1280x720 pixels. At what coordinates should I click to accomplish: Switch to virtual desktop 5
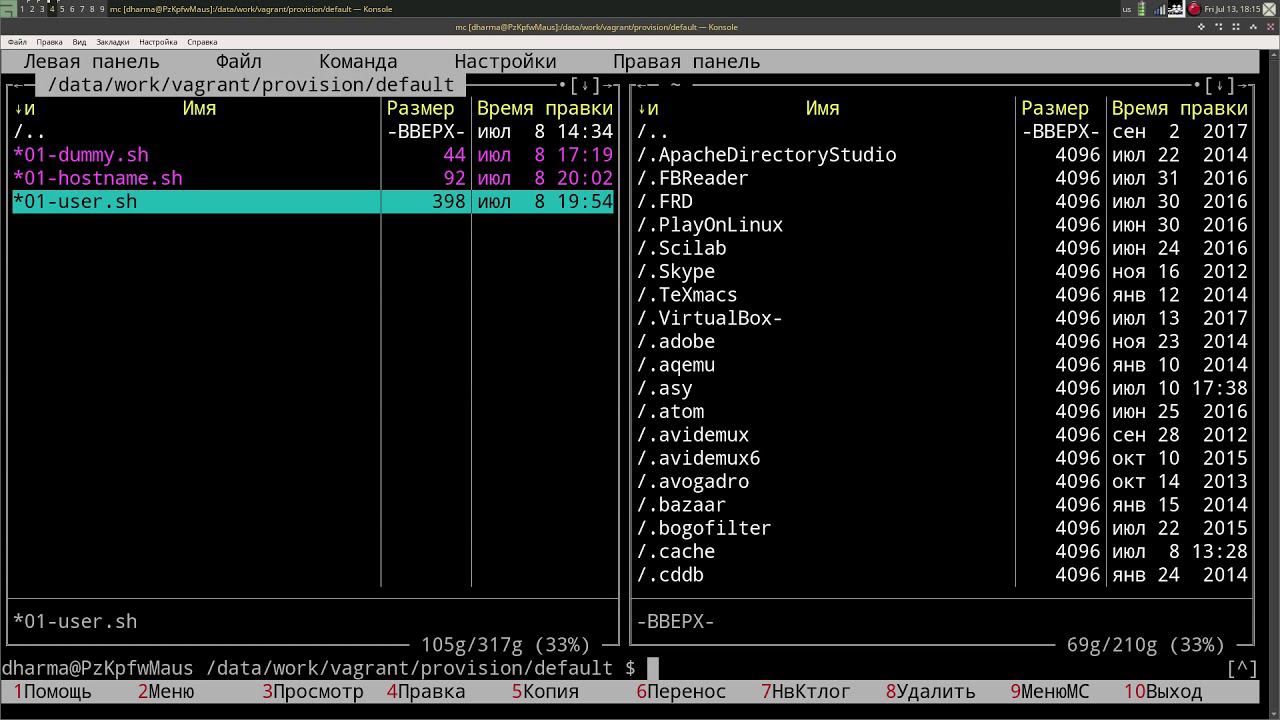pyautogui.click(x=62, y=9)
